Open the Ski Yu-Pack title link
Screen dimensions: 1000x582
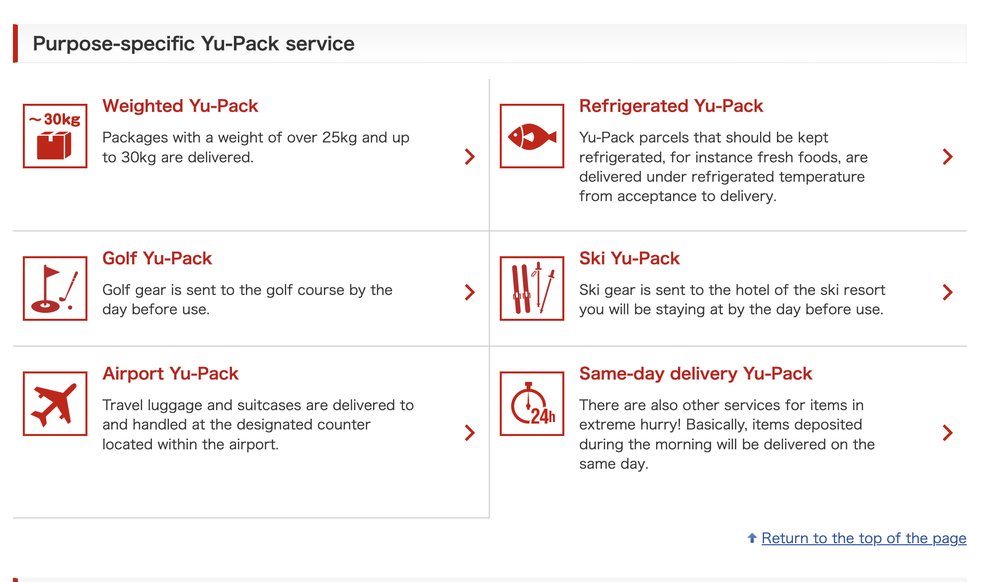tap(629, 257)
